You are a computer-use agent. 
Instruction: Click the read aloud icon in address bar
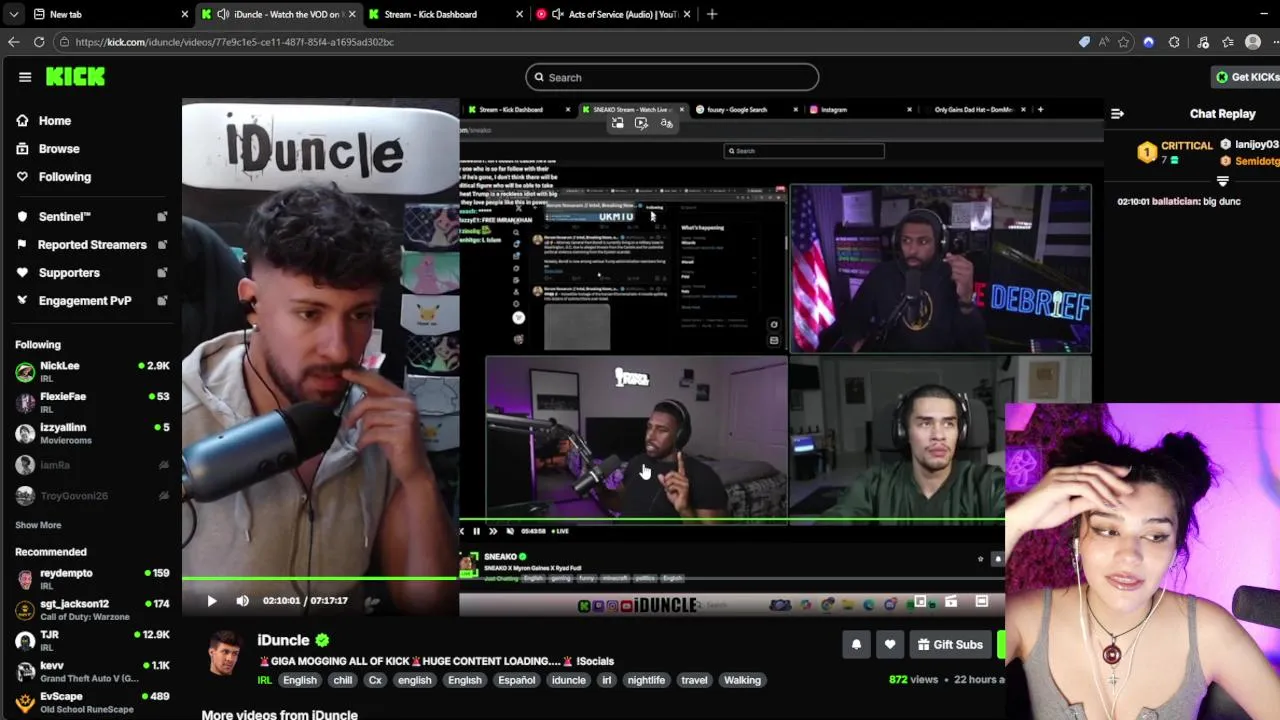pyautogui.click(x=1104, y=42)
